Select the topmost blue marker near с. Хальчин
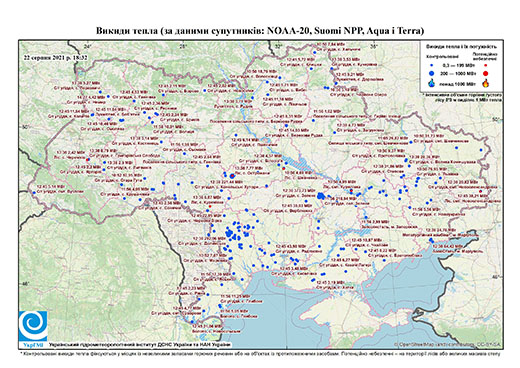The height and width of the screenshot is (368, 520). click(x=314, y=52)
